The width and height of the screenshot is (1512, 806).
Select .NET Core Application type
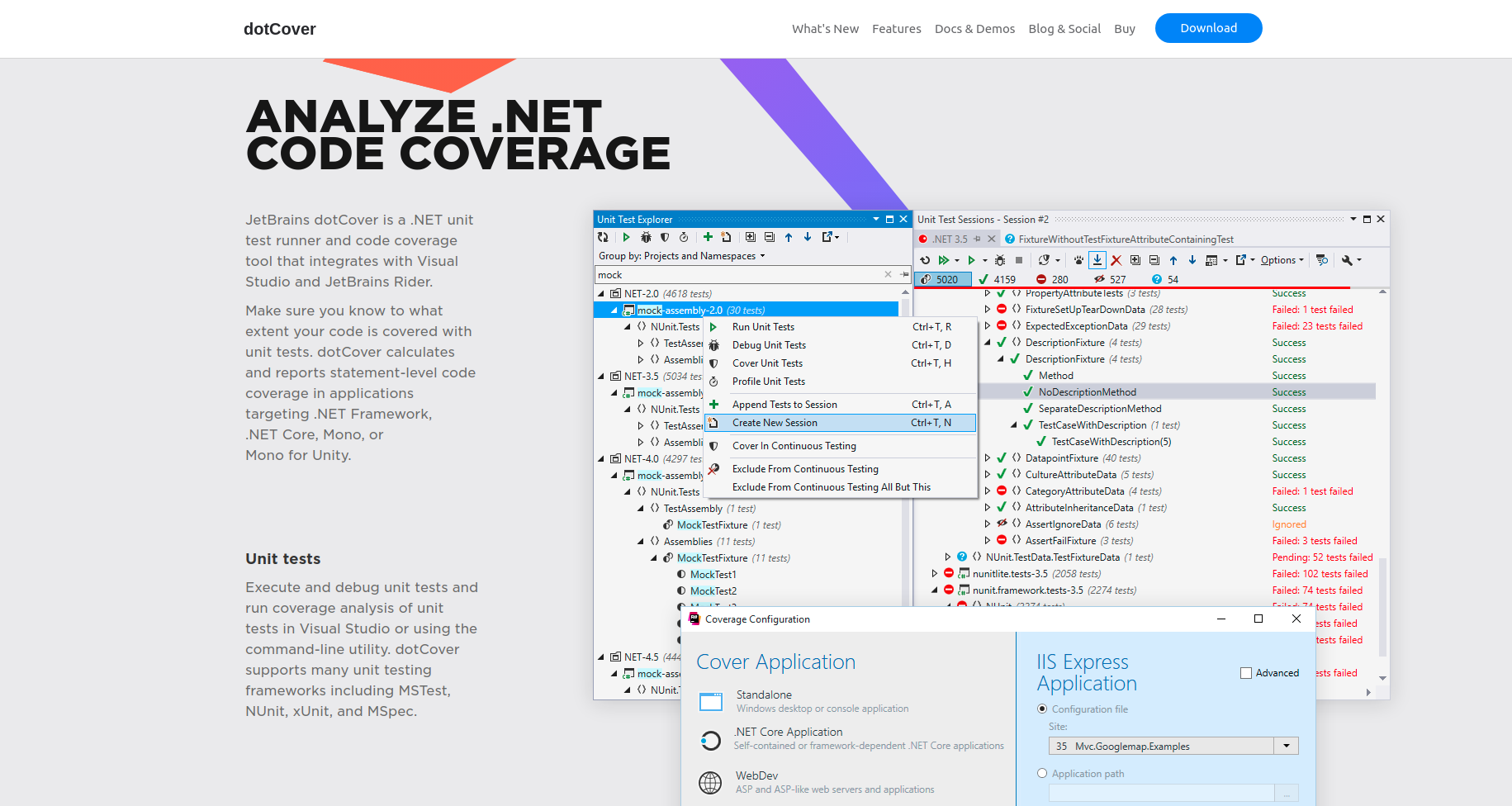[851, 739]
